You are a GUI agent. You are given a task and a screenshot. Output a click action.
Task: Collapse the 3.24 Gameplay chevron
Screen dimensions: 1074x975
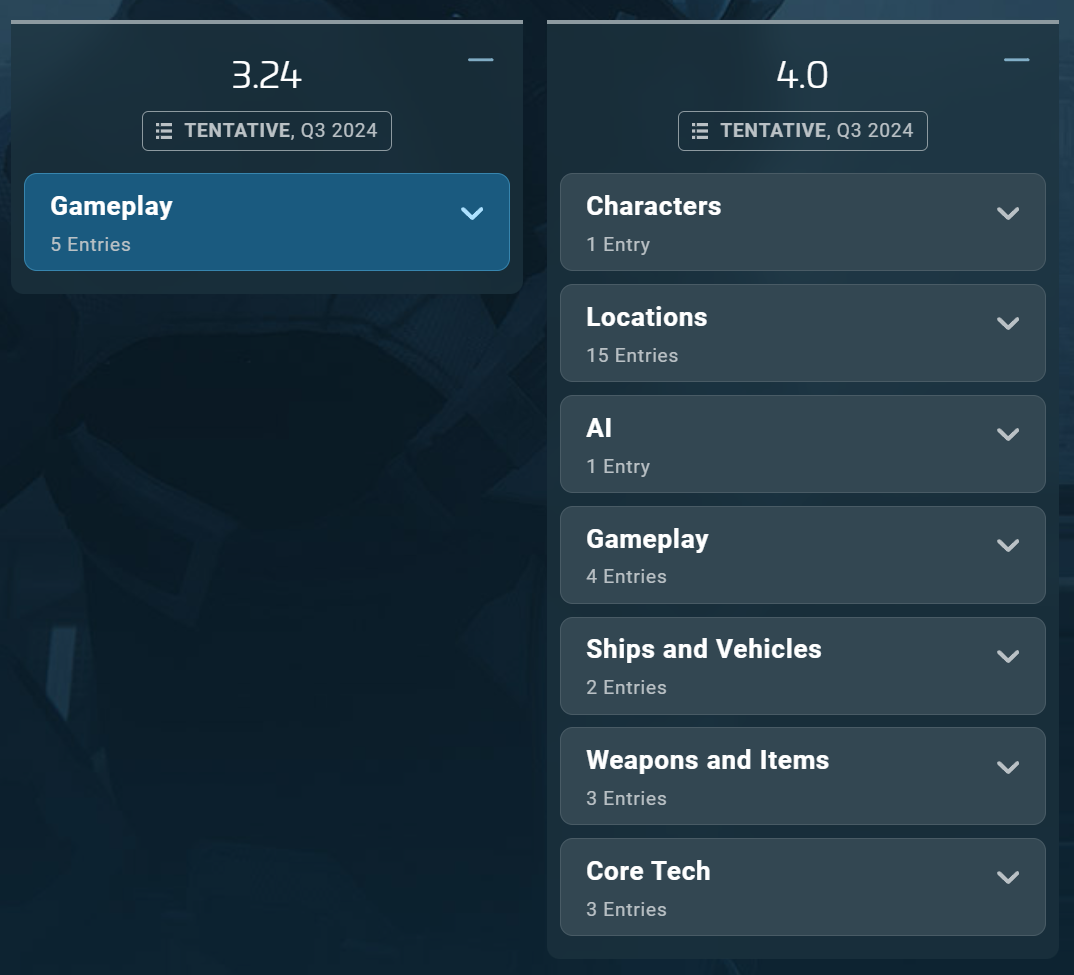pyautogui.click(x=472, y=213)
